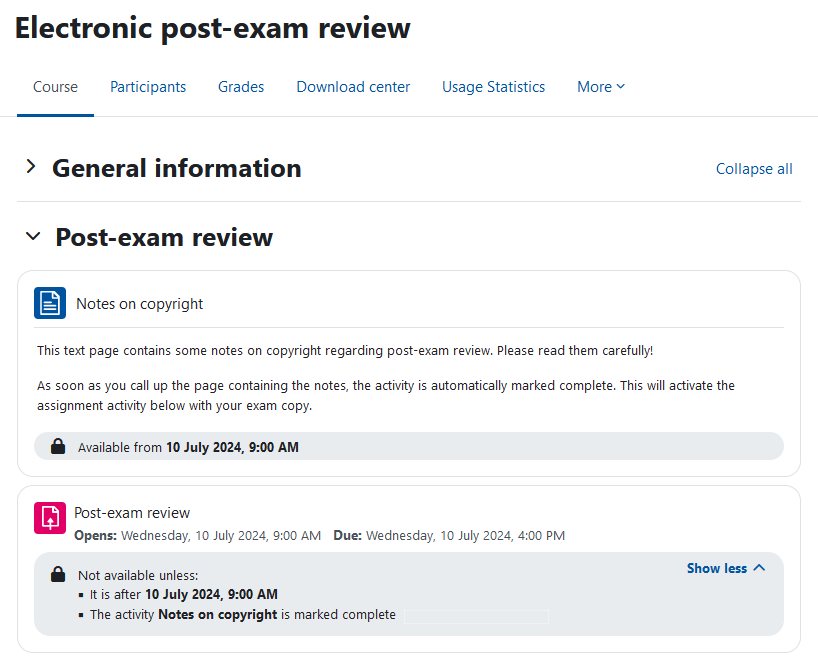The height and width of the screenshot is (668, 818).
Task: Click the 'Collapse all' link
Action: 753,169
